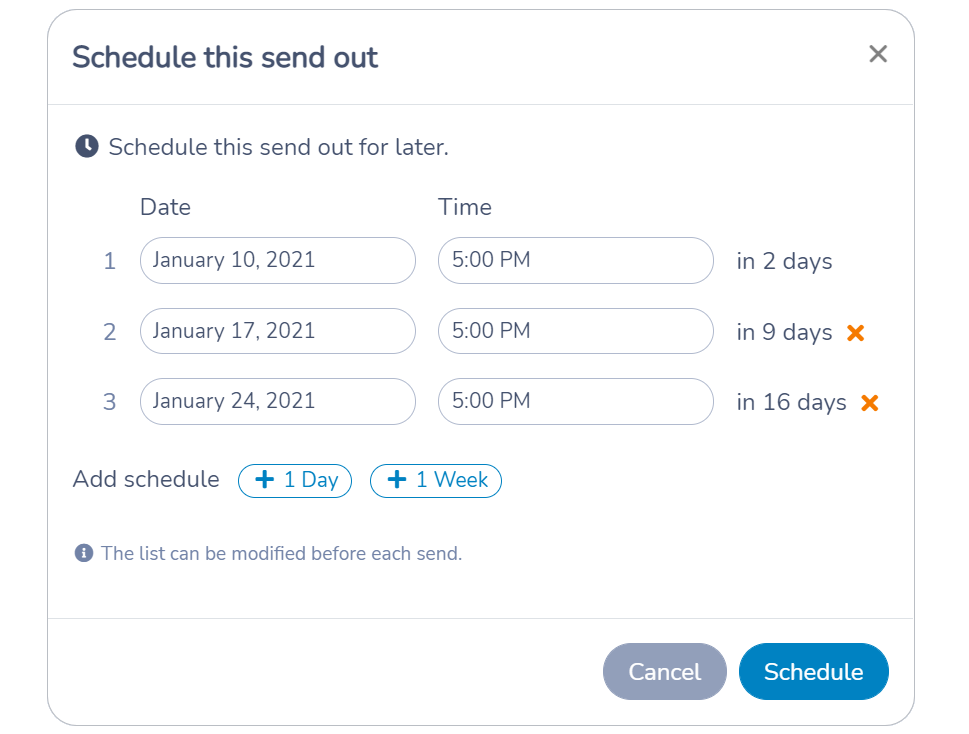Confirm with the blue Schedule button
This screenshot has height=734, width=969.
[813, 672]
